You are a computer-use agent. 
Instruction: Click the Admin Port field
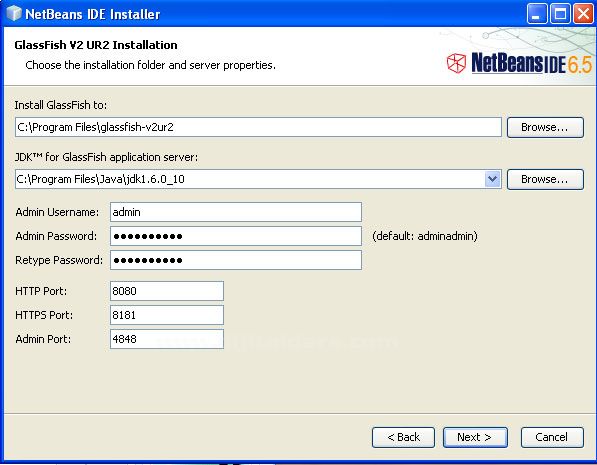(167, 339)
